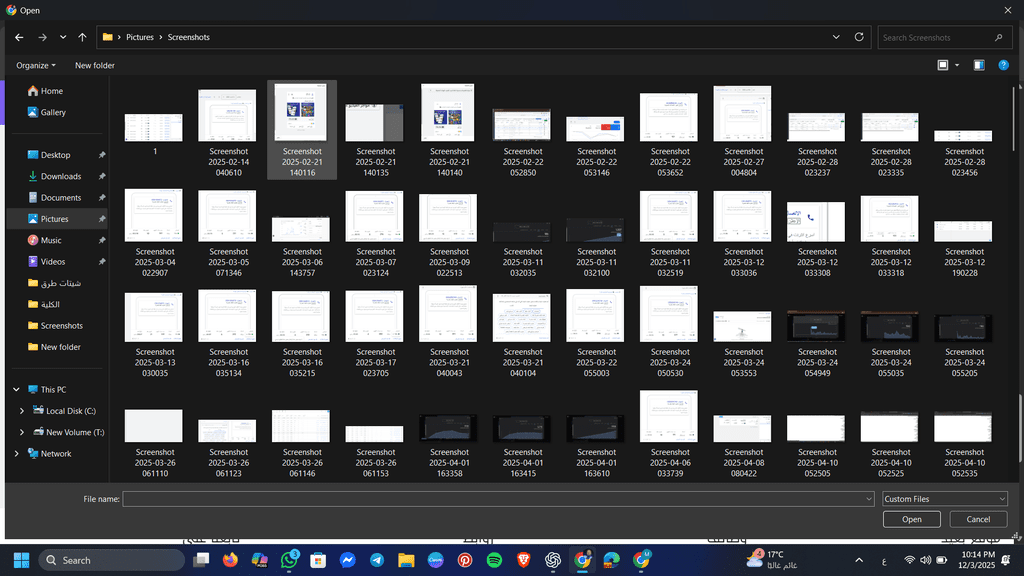The image size is (1024, 576).
Task: Launch Telegram from the taskbar
Action: tap(377, 560)
